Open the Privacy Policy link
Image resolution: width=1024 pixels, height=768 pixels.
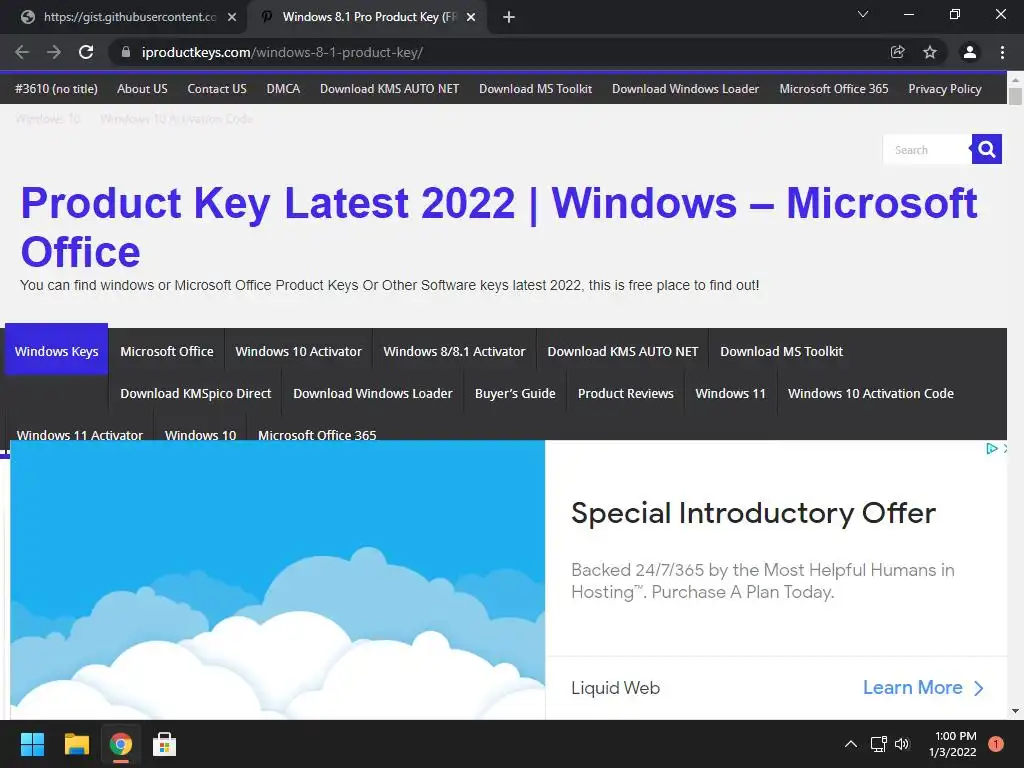(945, 89)
